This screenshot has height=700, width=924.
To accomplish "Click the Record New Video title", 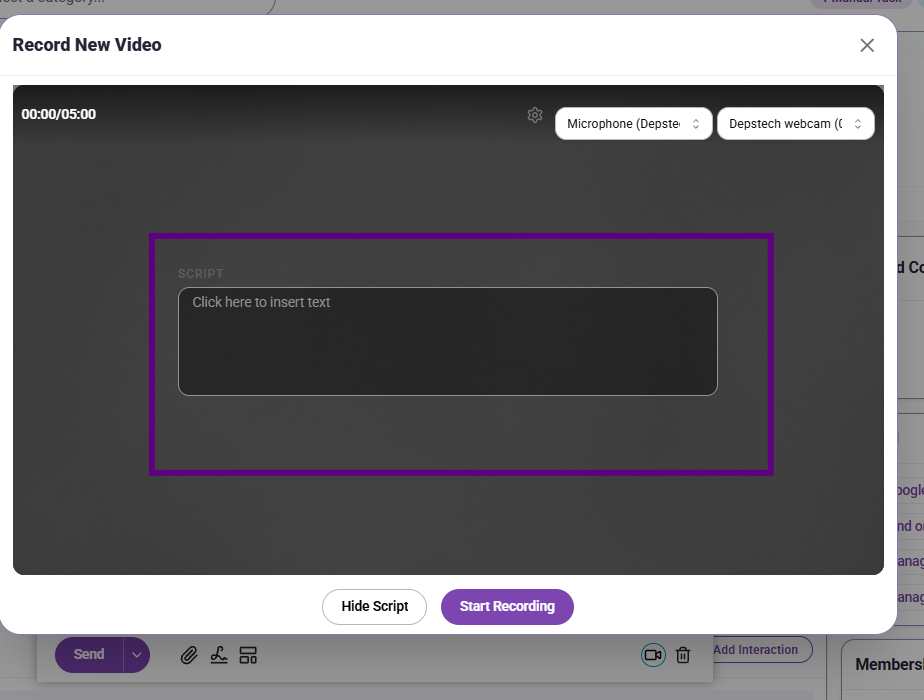I will tap(87, 45).
